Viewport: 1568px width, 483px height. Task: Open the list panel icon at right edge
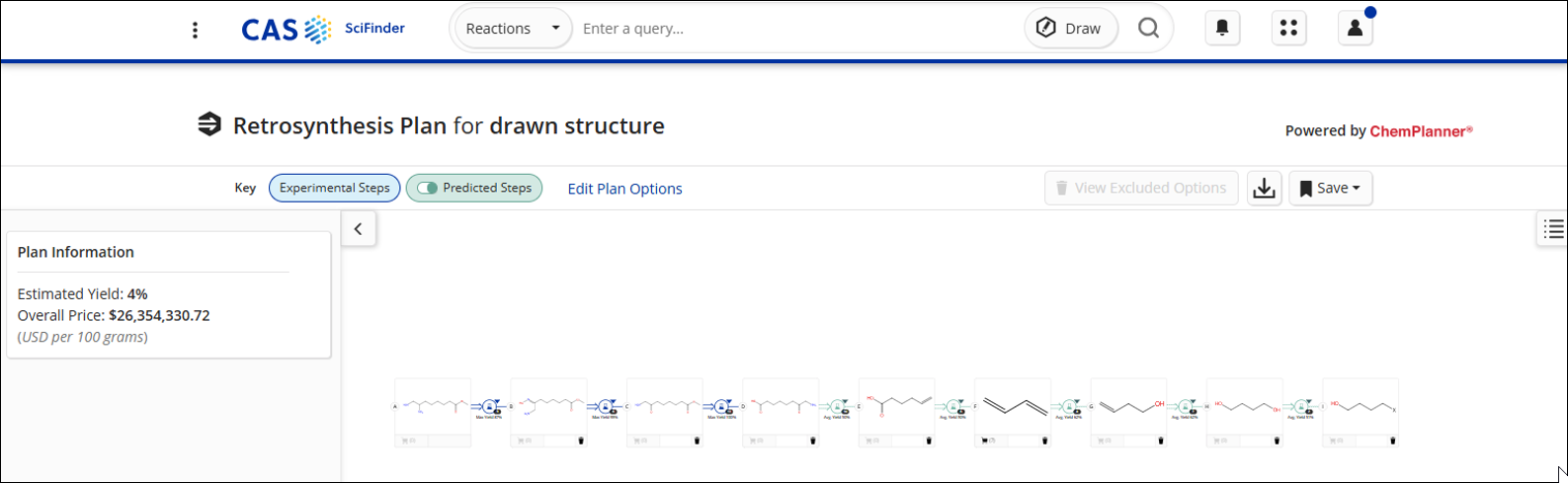1553,229
